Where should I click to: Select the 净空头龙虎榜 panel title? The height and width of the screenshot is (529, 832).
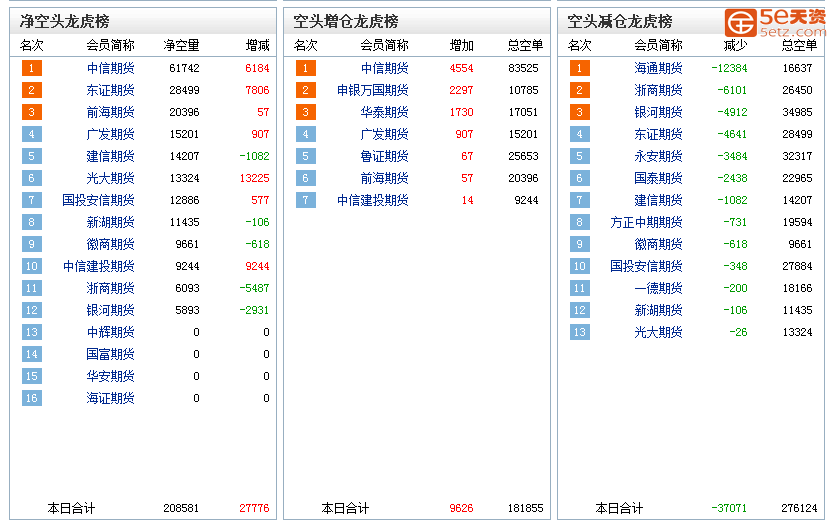click(65, 22)
